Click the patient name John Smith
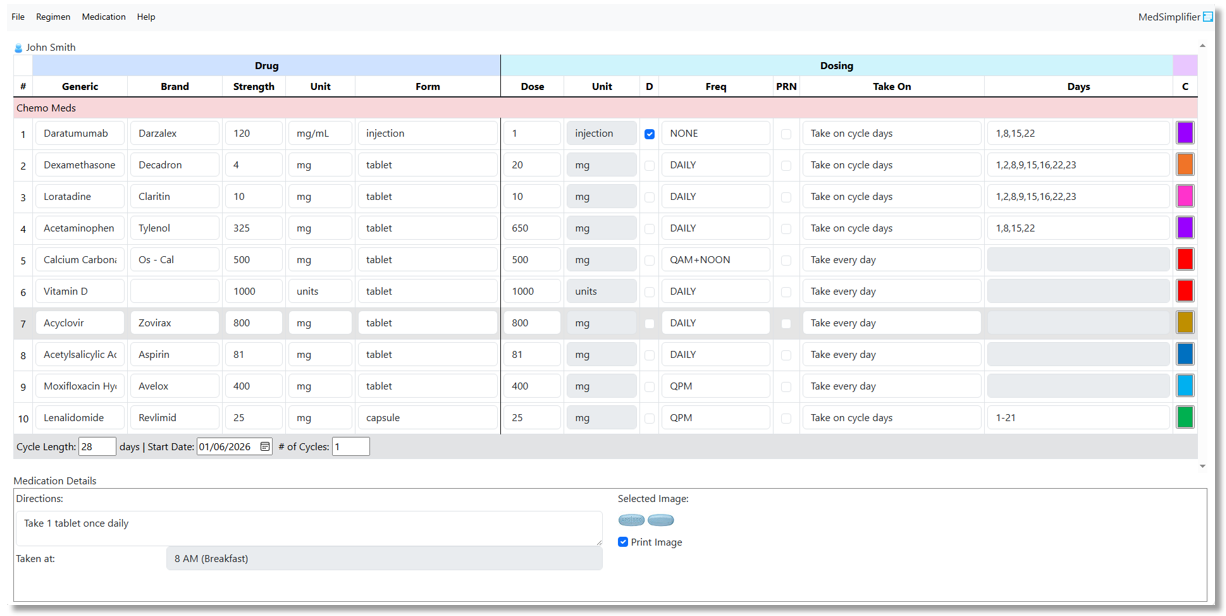The height and width of the screenshot is (616, 1226). click(x=50, y=48)
